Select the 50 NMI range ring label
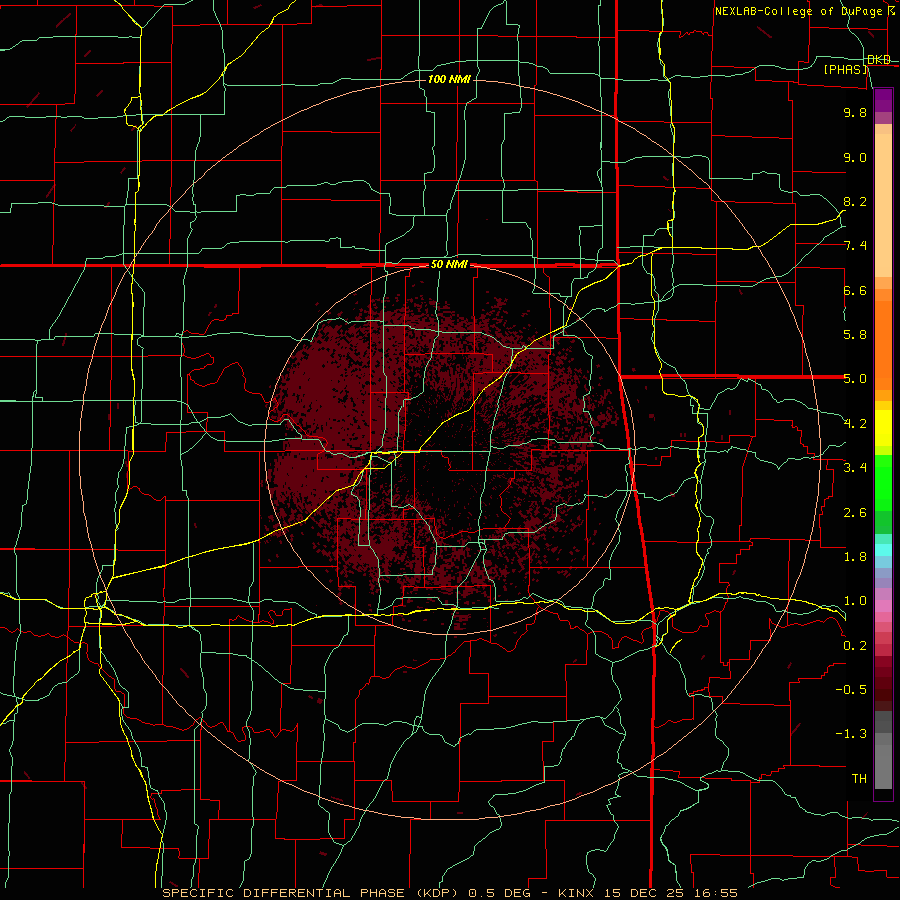Image resolution: width=900 pixels, height=900 pixels. tap(449, 264)
